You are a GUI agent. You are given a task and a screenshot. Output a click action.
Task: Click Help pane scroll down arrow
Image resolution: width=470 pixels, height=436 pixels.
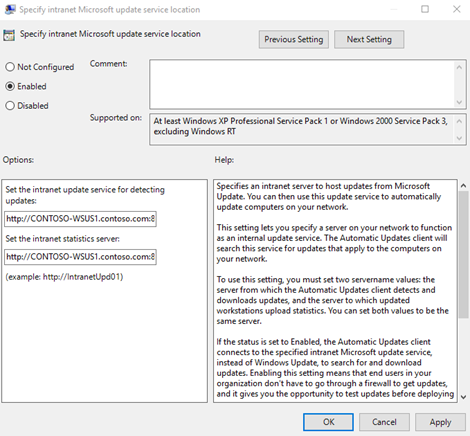coord(463,397)
